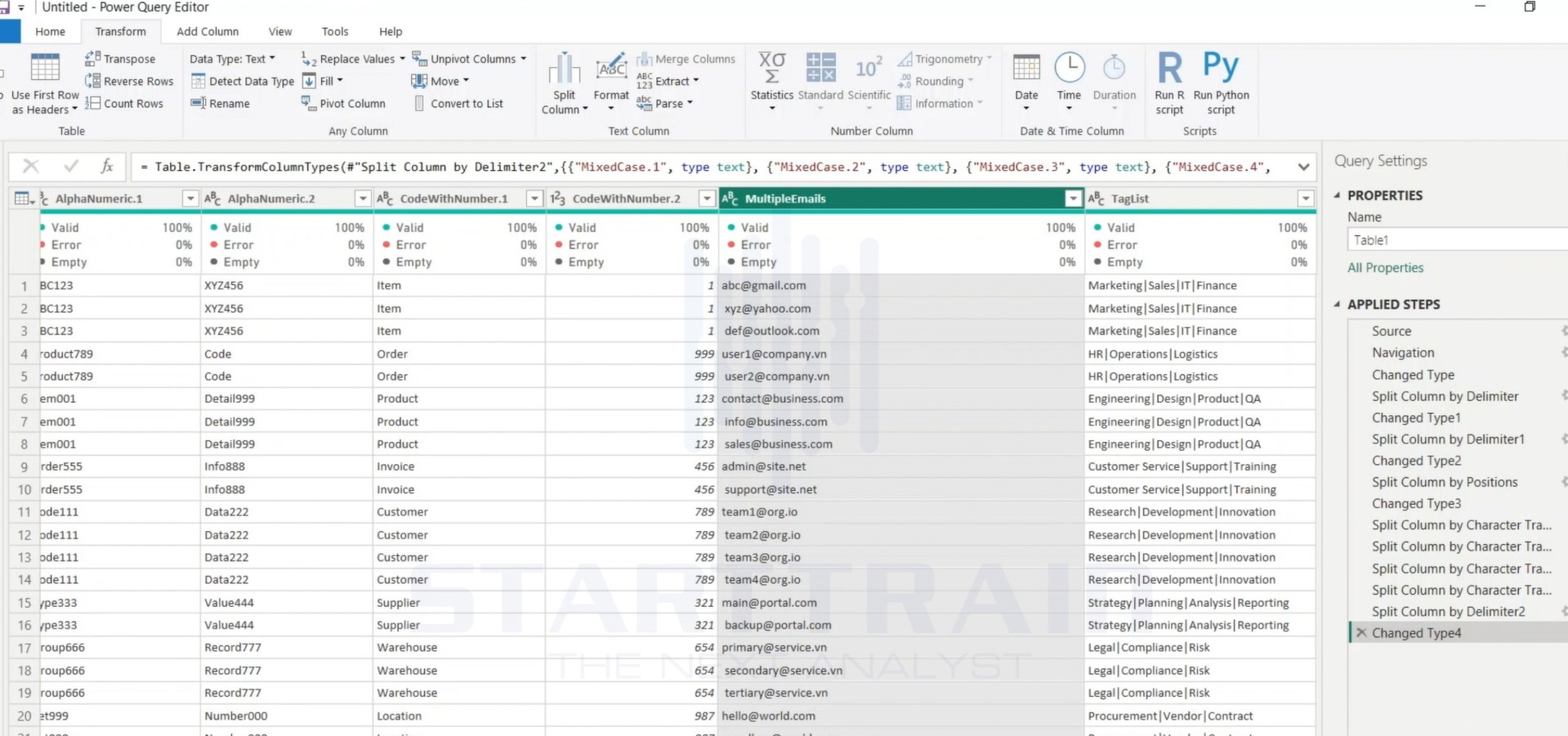Screen dimensions: 1568x736
Task: Open the Date column tool
Action: click(x=1026, y=83)
